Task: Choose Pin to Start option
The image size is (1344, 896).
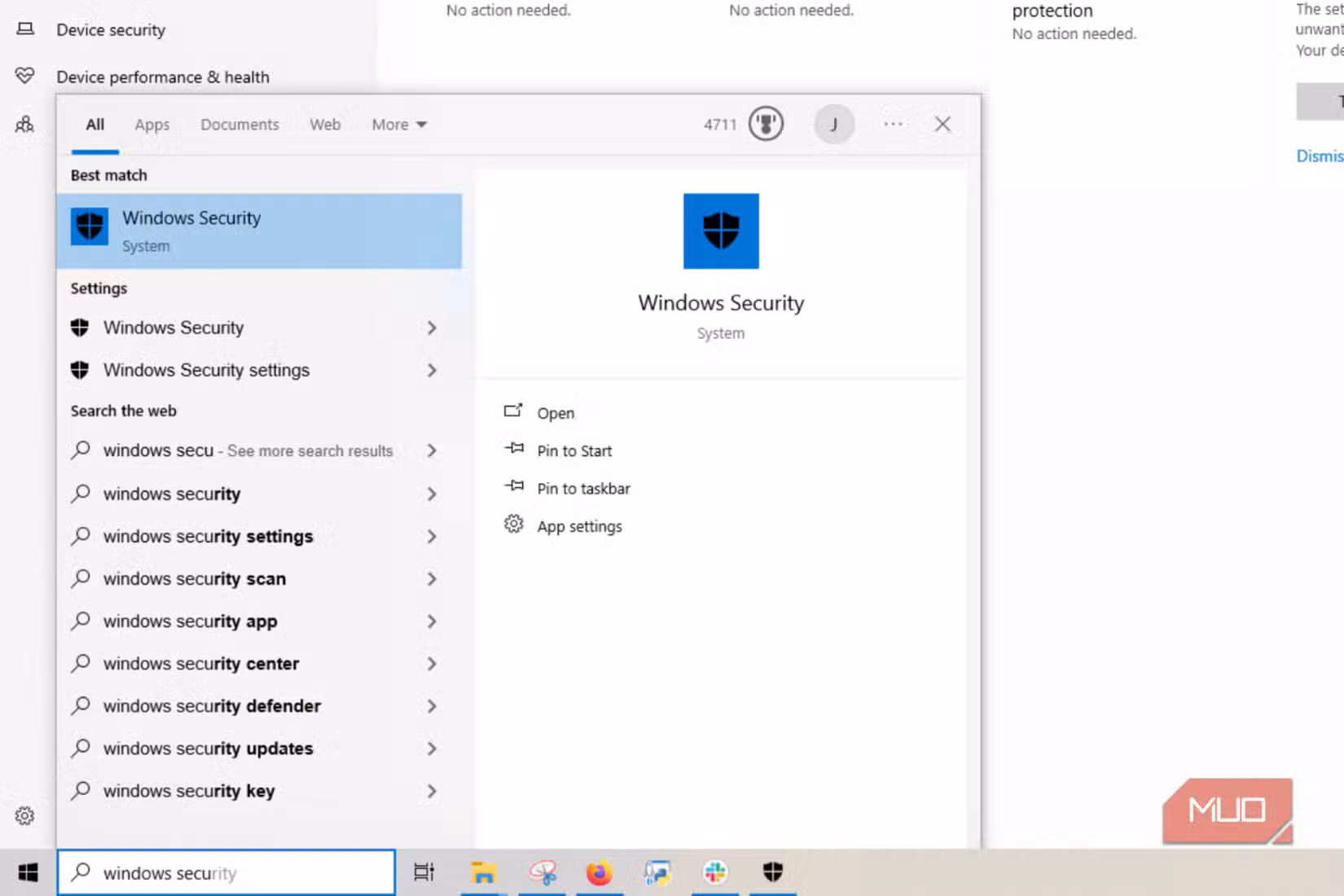Action: point(574,450)
